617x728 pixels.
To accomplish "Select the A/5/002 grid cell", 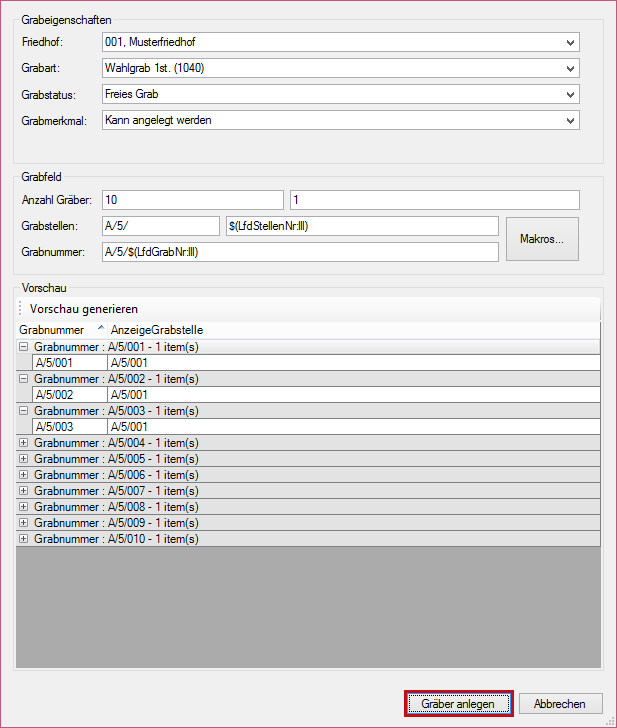I will pos(69,396).
